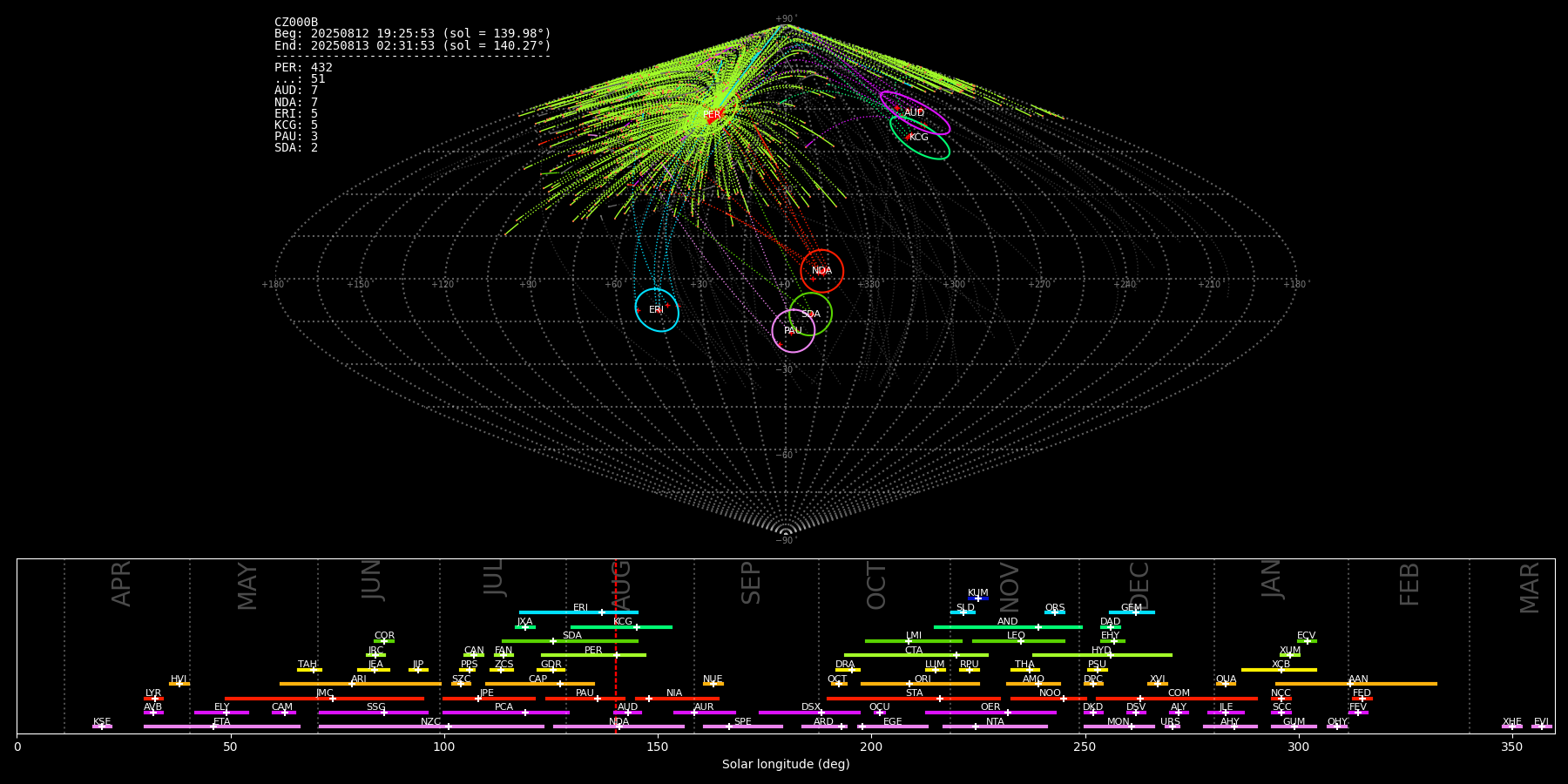
Task: Click the Beg: 20250812 19:25:53 line
Action: pyautogui.click(x=413, y=34)
